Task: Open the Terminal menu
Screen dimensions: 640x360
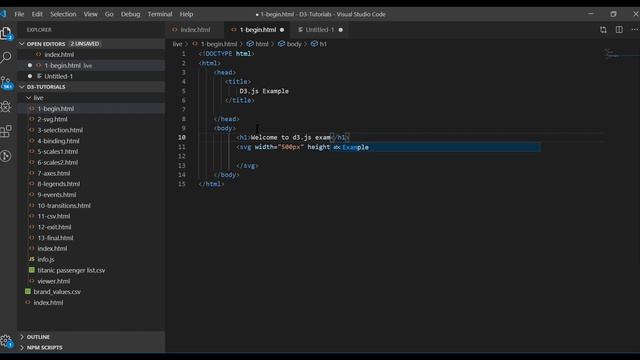Action: [160, 14]
